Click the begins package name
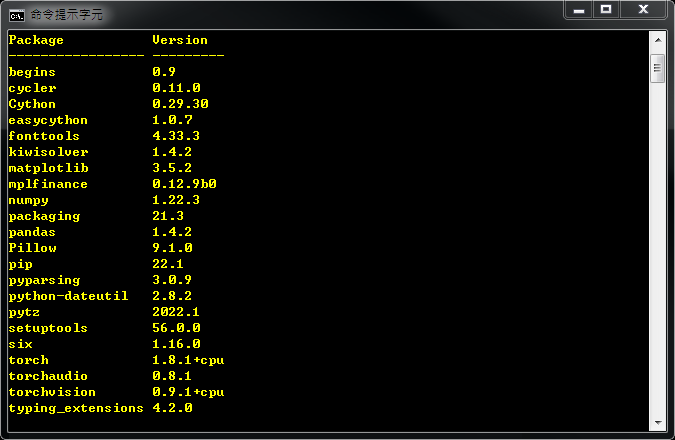 point(32,72)
